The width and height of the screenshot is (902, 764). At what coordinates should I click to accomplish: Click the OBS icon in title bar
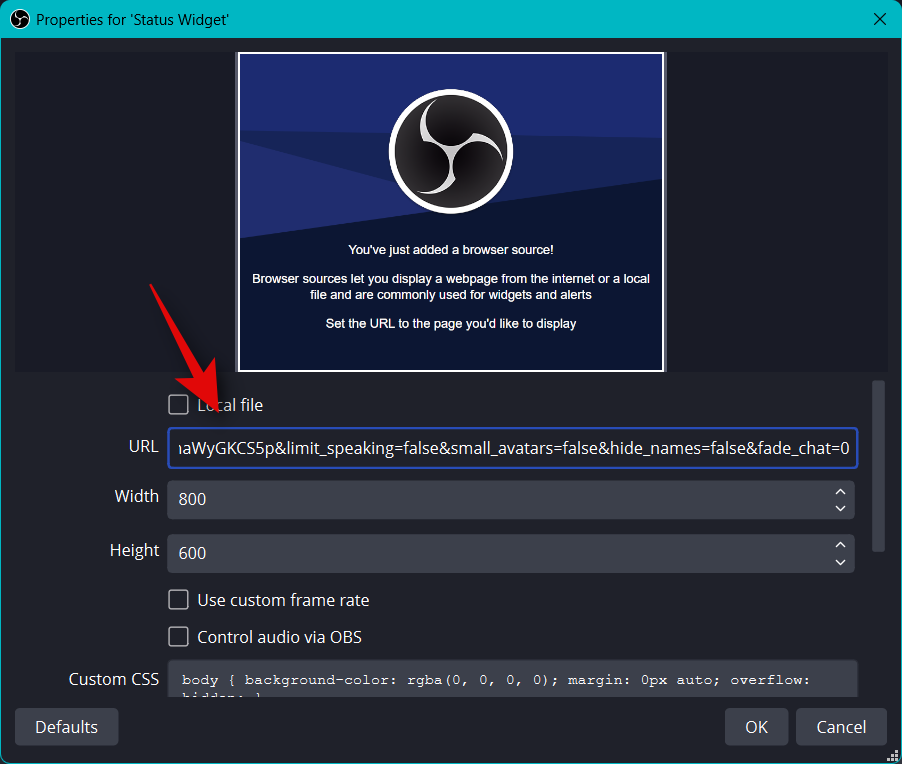click(x=19, y=19)
